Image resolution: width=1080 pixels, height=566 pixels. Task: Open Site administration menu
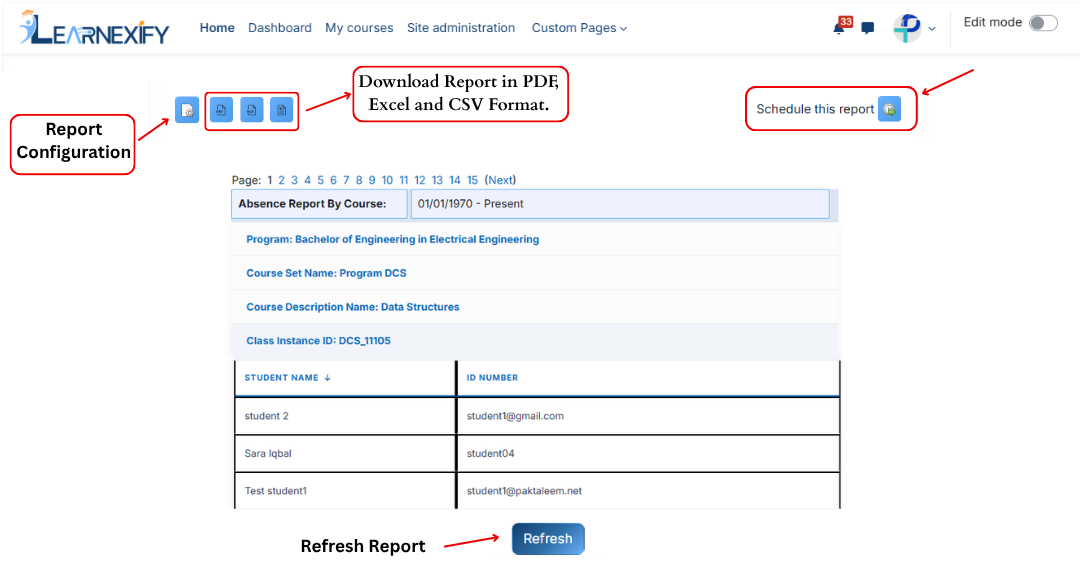(461, 28)
